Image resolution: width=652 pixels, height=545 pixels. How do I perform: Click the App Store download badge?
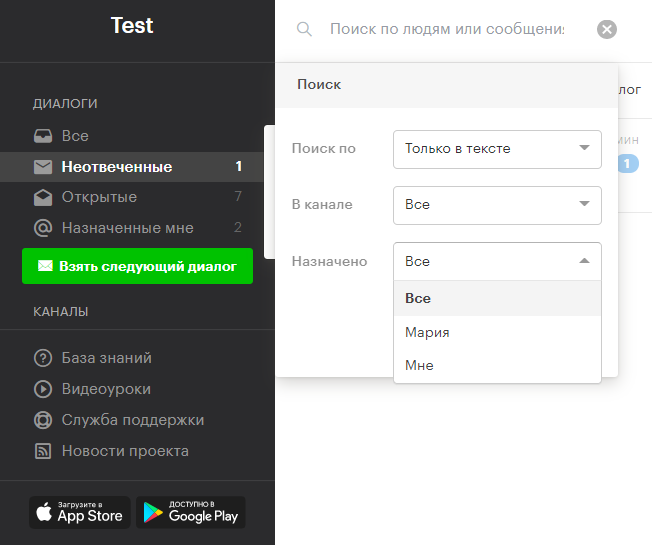(x=80, y=512)
